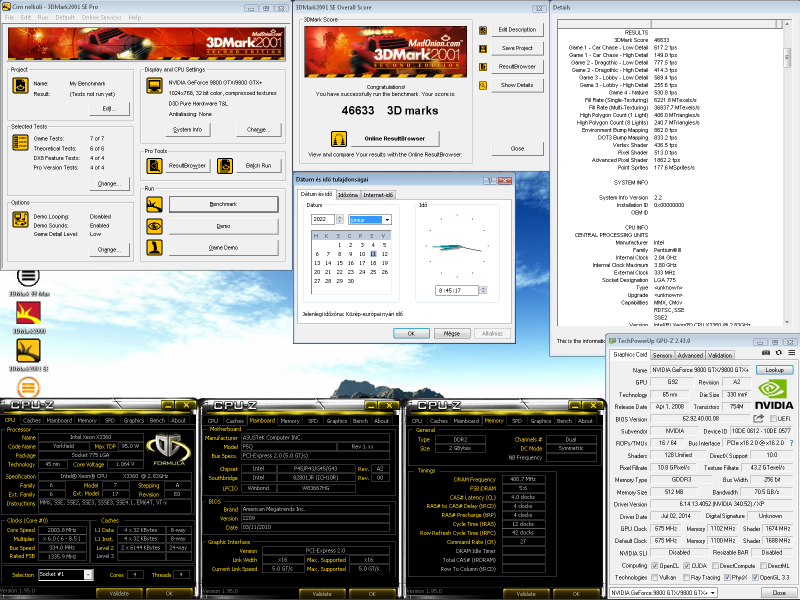Switch to the Validation tab in GPU-Z
This screenshot has height=600, width=800.
[720, 356]
